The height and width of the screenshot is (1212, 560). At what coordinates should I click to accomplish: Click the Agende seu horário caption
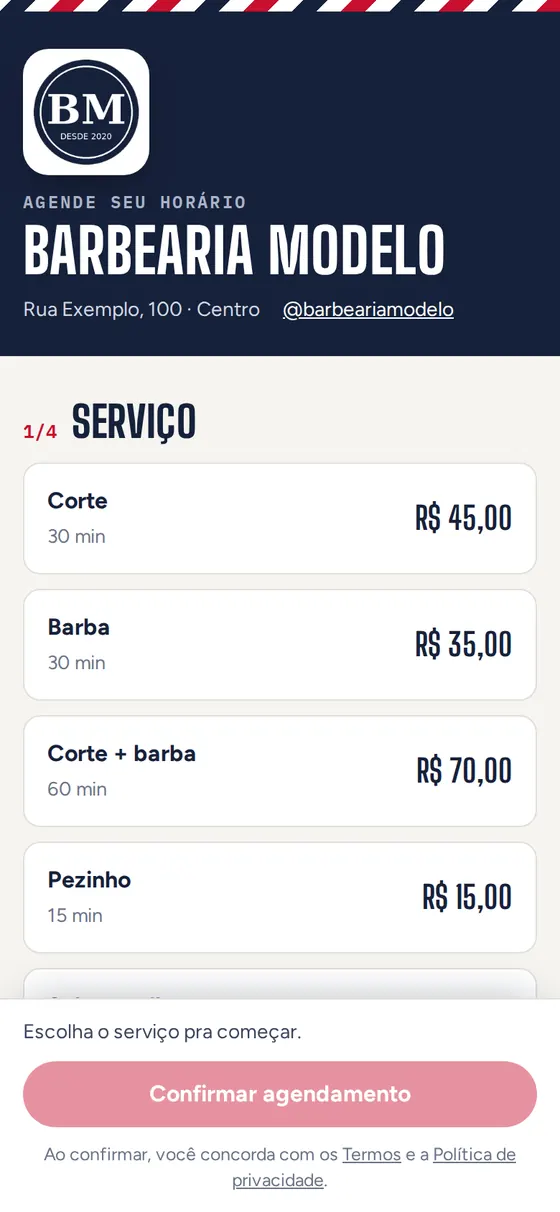(135, 202)
